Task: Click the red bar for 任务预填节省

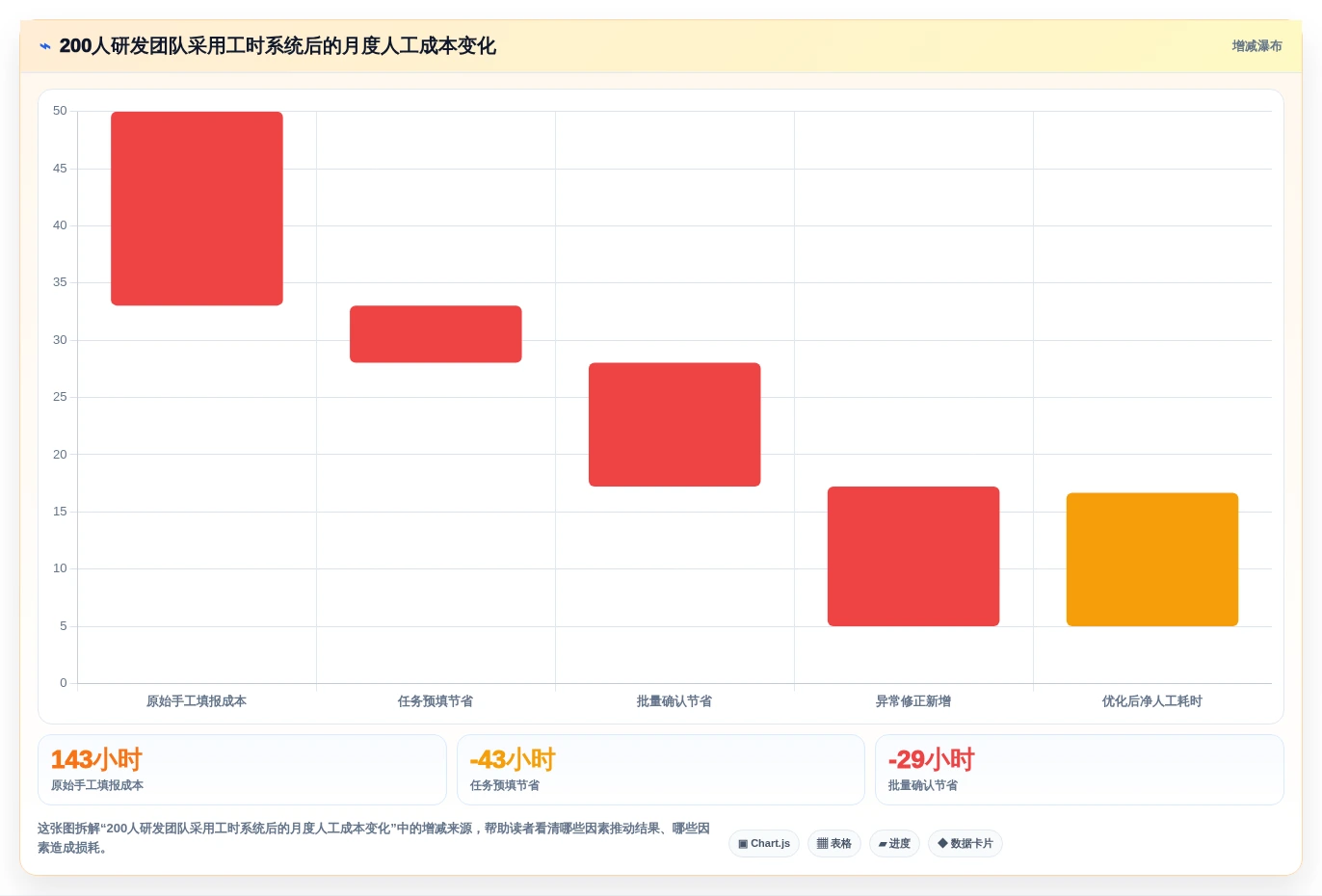Action: [436, 334]
